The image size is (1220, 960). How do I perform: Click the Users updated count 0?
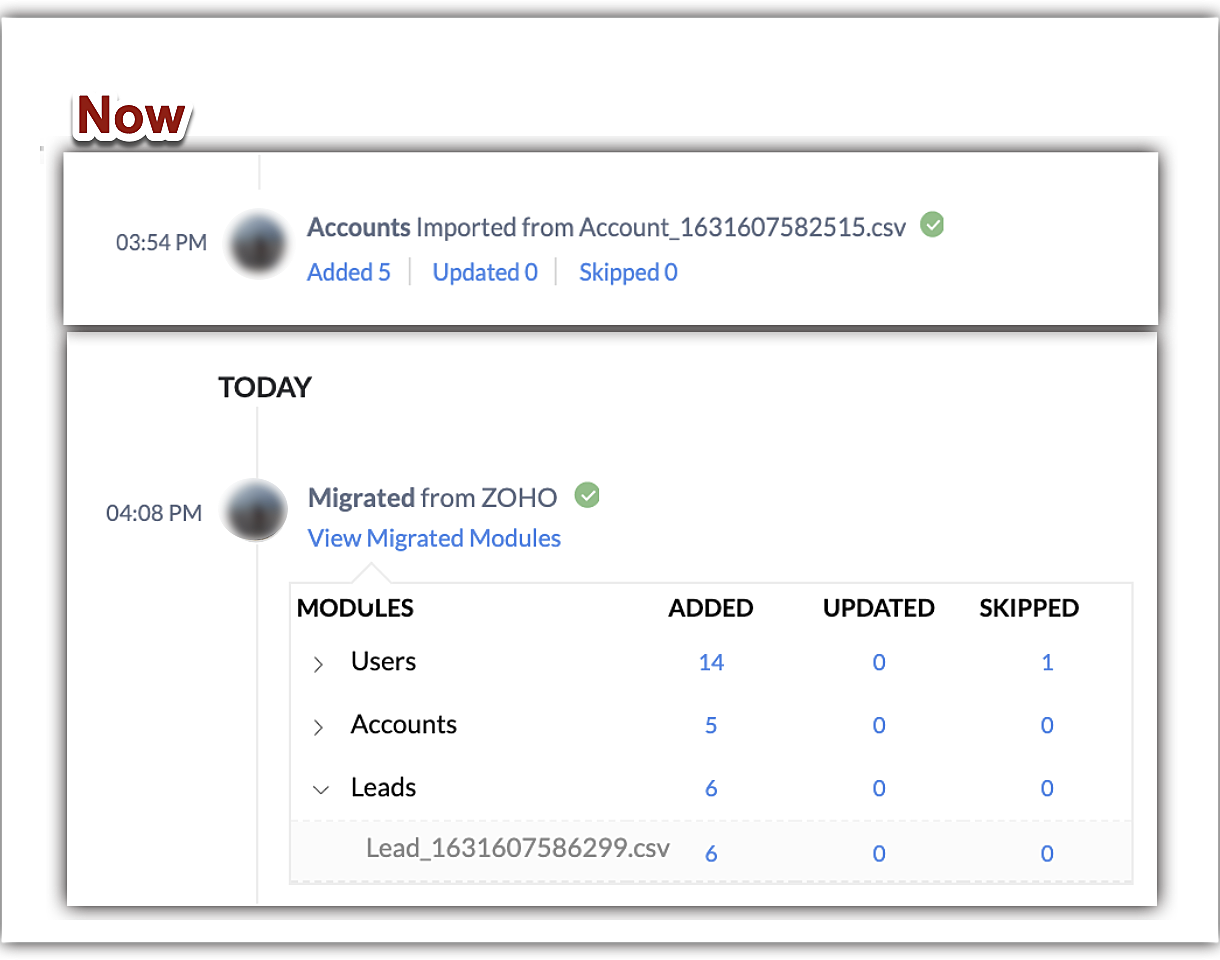[879, 662]
